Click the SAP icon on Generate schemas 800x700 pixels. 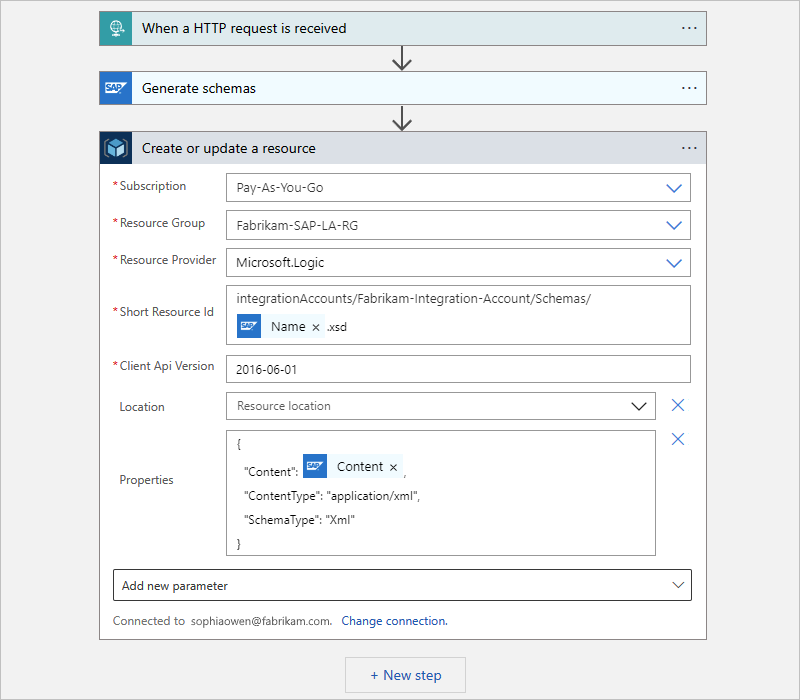[x=116, y=88]
